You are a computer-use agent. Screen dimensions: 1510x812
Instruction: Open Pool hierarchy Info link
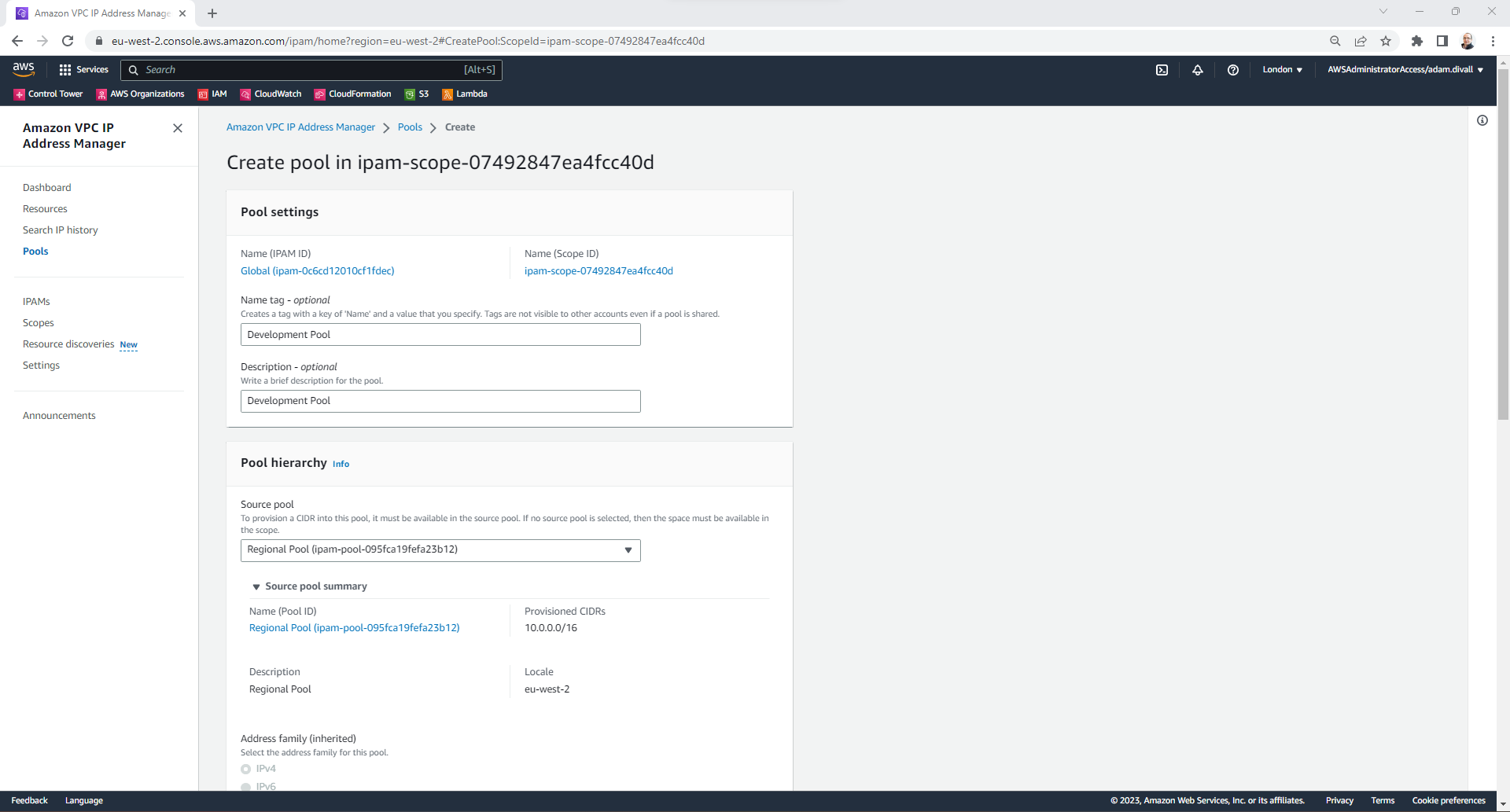pyautogui.click(x=341, y=464)
